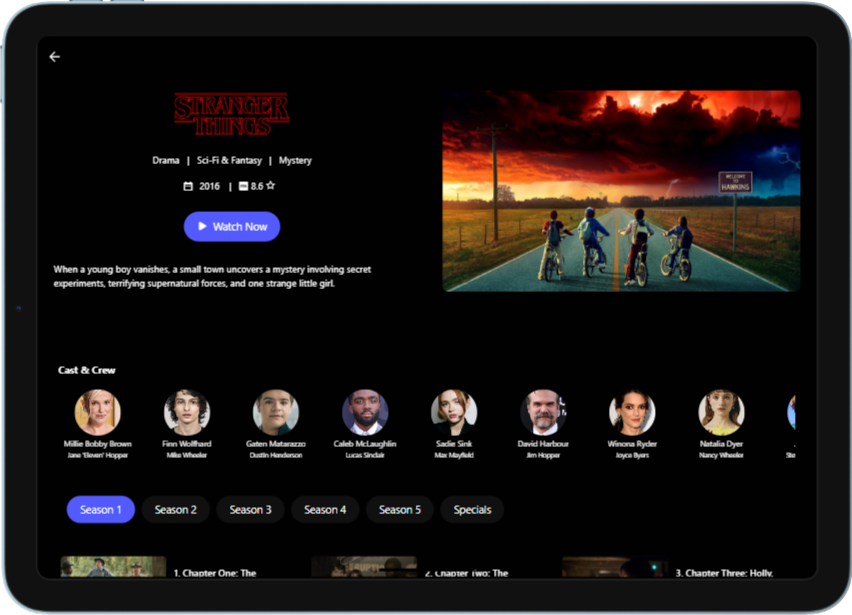
Task: Click the character name Lucas Sinclair
Action: [365, 455]
